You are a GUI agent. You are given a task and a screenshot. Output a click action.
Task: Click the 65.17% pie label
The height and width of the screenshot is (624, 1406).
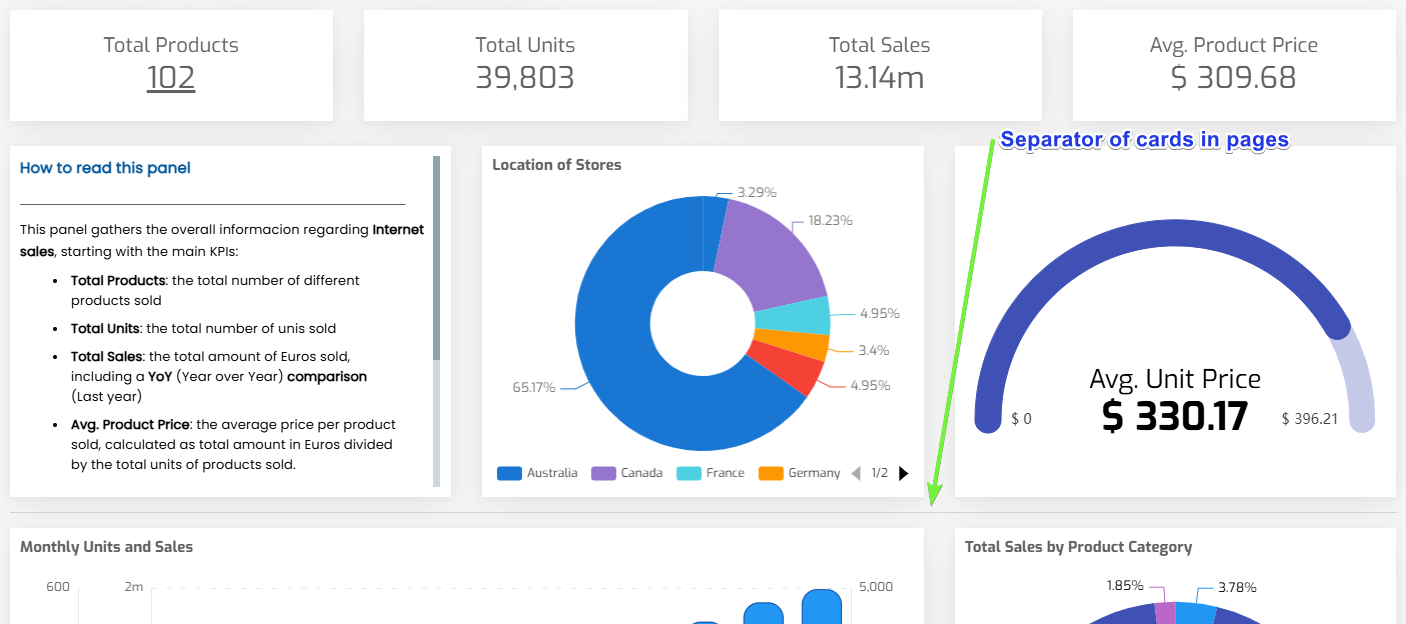coord(534,387)
